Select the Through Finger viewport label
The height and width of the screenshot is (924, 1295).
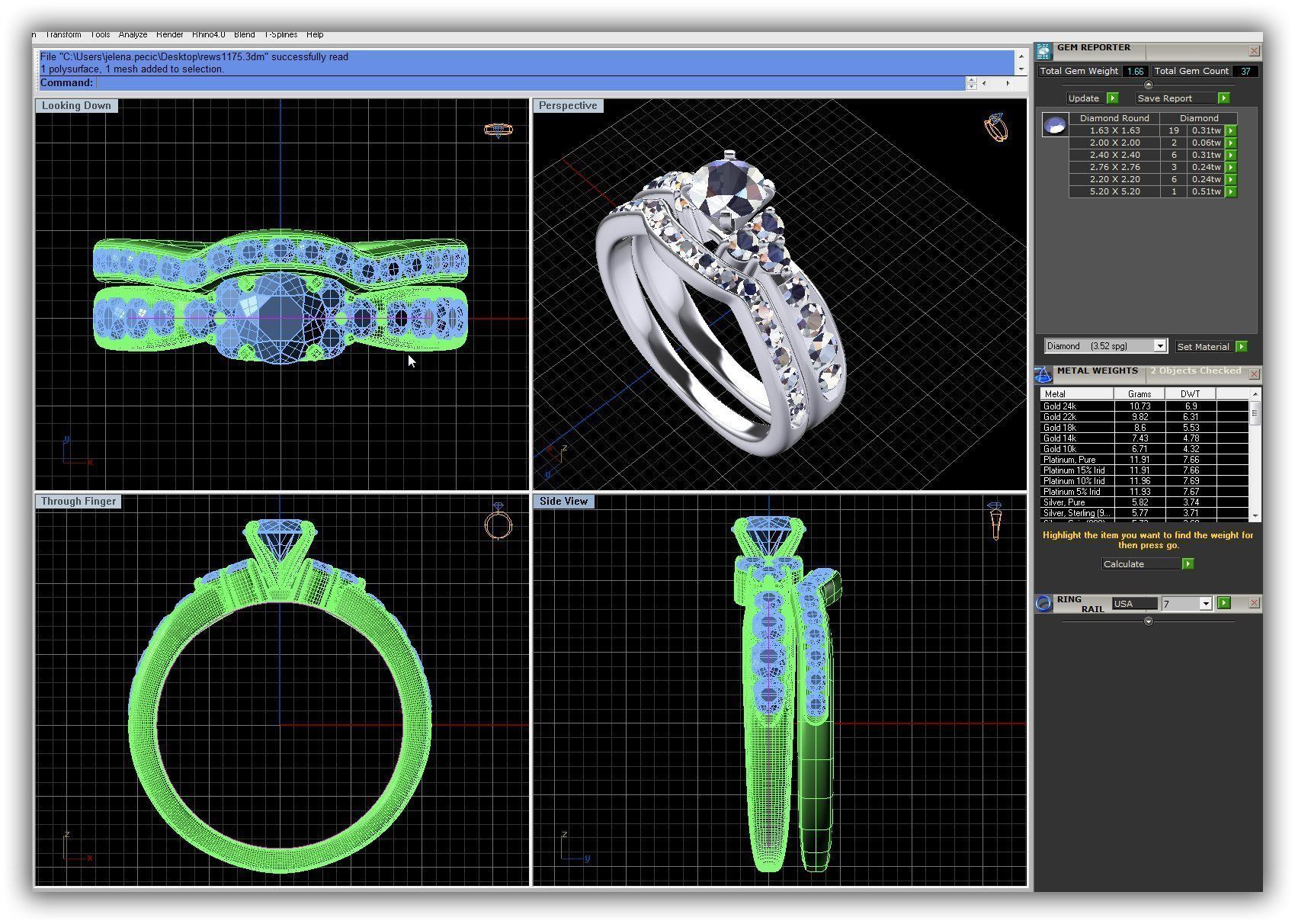point(79,502)
